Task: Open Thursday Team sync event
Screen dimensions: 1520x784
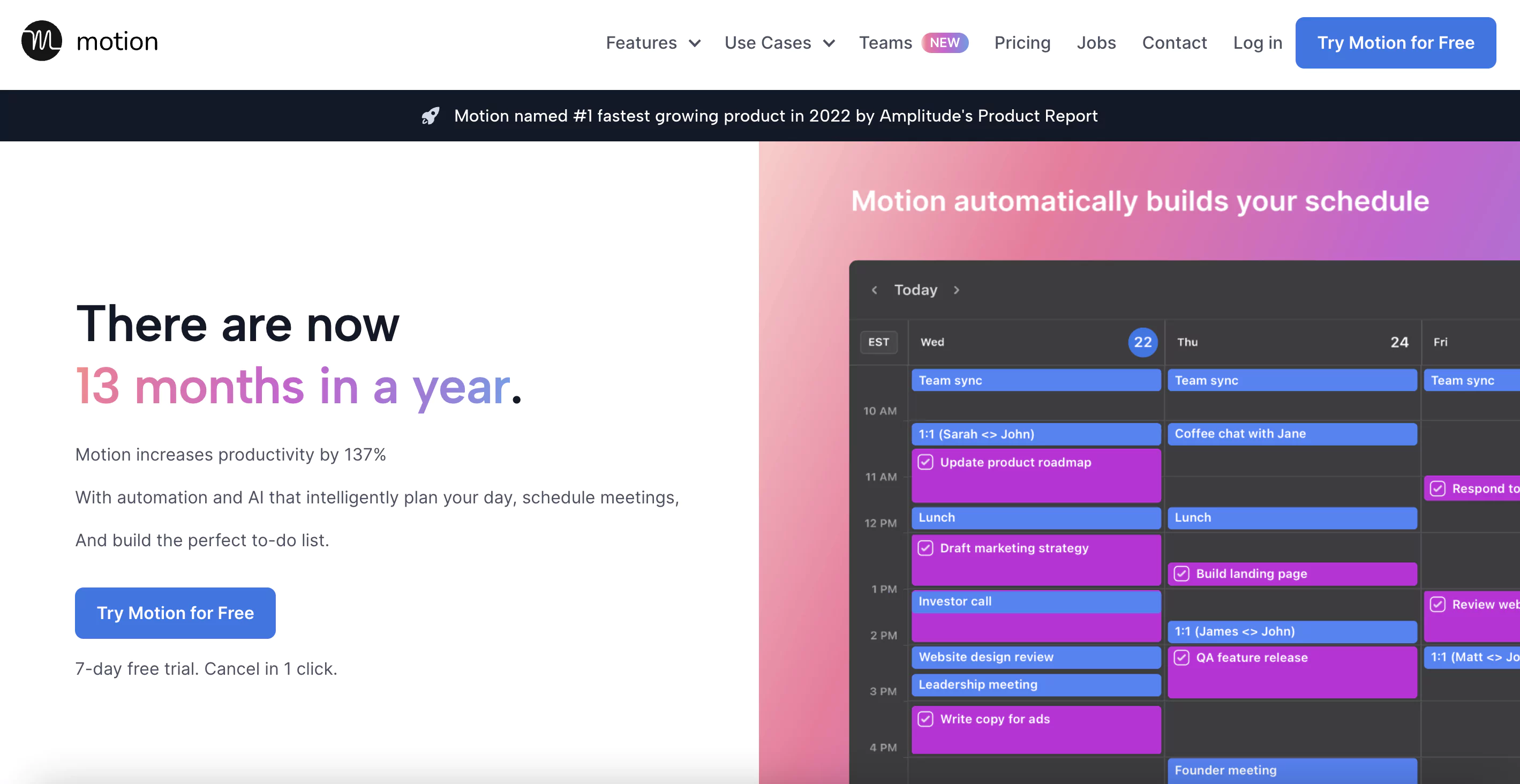Action: (1292, 380)
